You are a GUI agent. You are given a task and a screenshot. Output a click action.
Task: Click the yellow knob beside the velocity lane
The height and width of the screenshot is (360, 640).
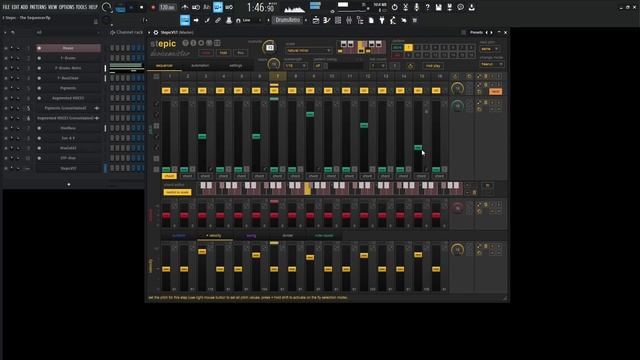pos(458,250)
